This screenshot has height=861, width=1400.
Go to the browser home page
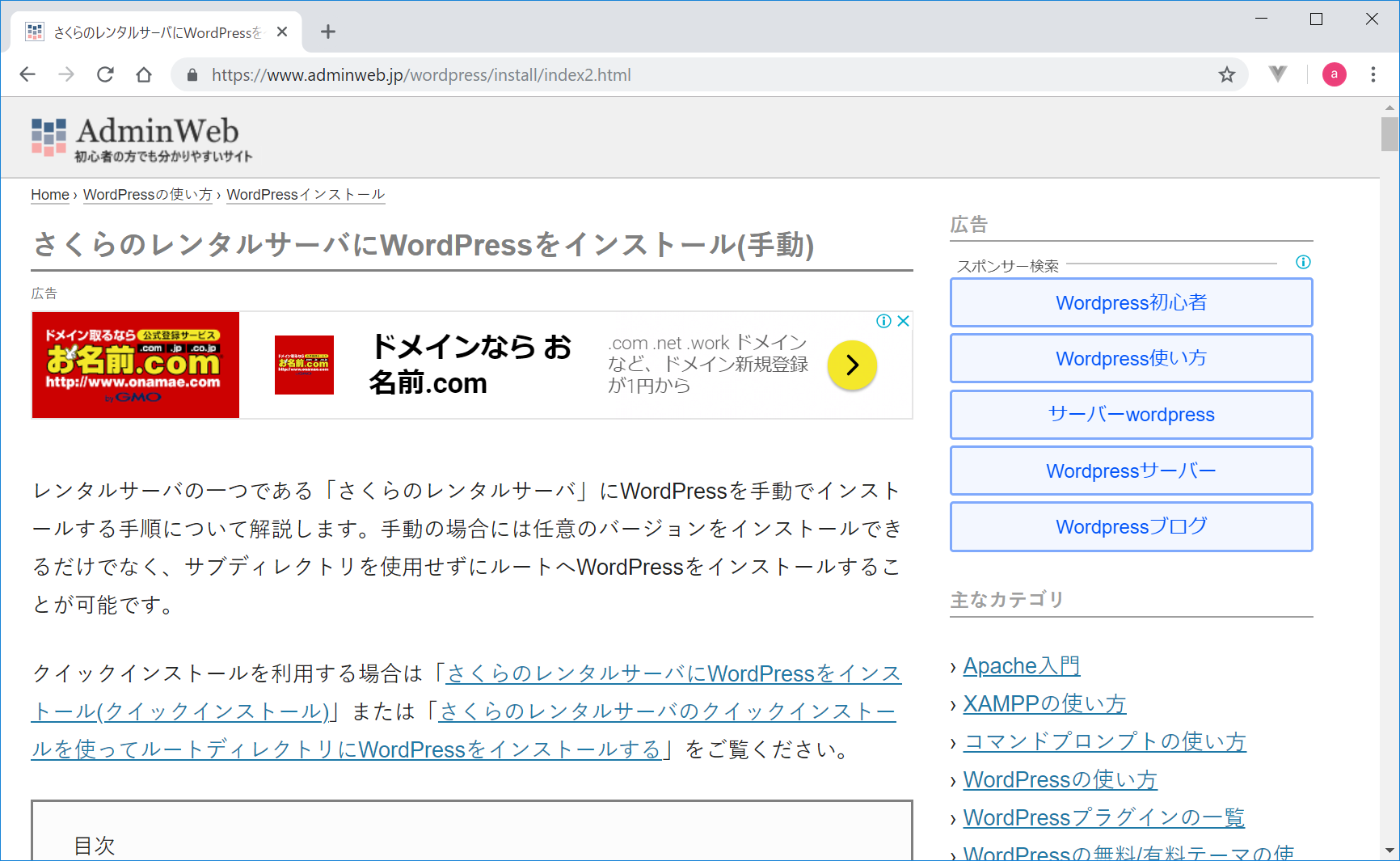pos(144,75)
